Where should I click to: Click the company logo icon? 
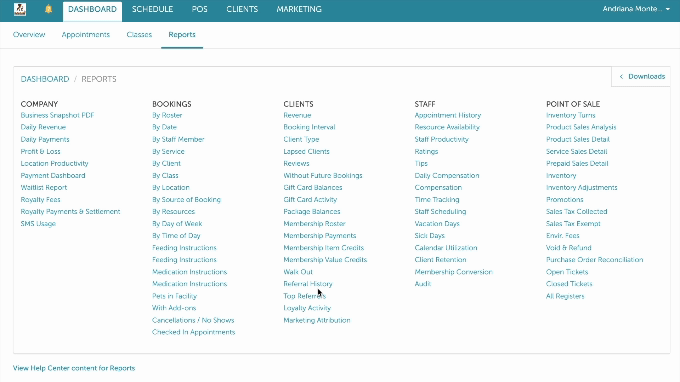point(20,9)
